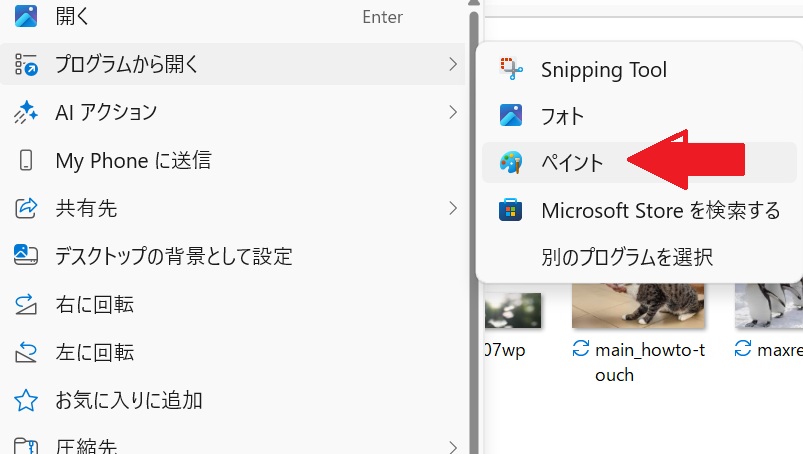
Task: Expand the AI アクション chevron
Action: tap(452, 112)
